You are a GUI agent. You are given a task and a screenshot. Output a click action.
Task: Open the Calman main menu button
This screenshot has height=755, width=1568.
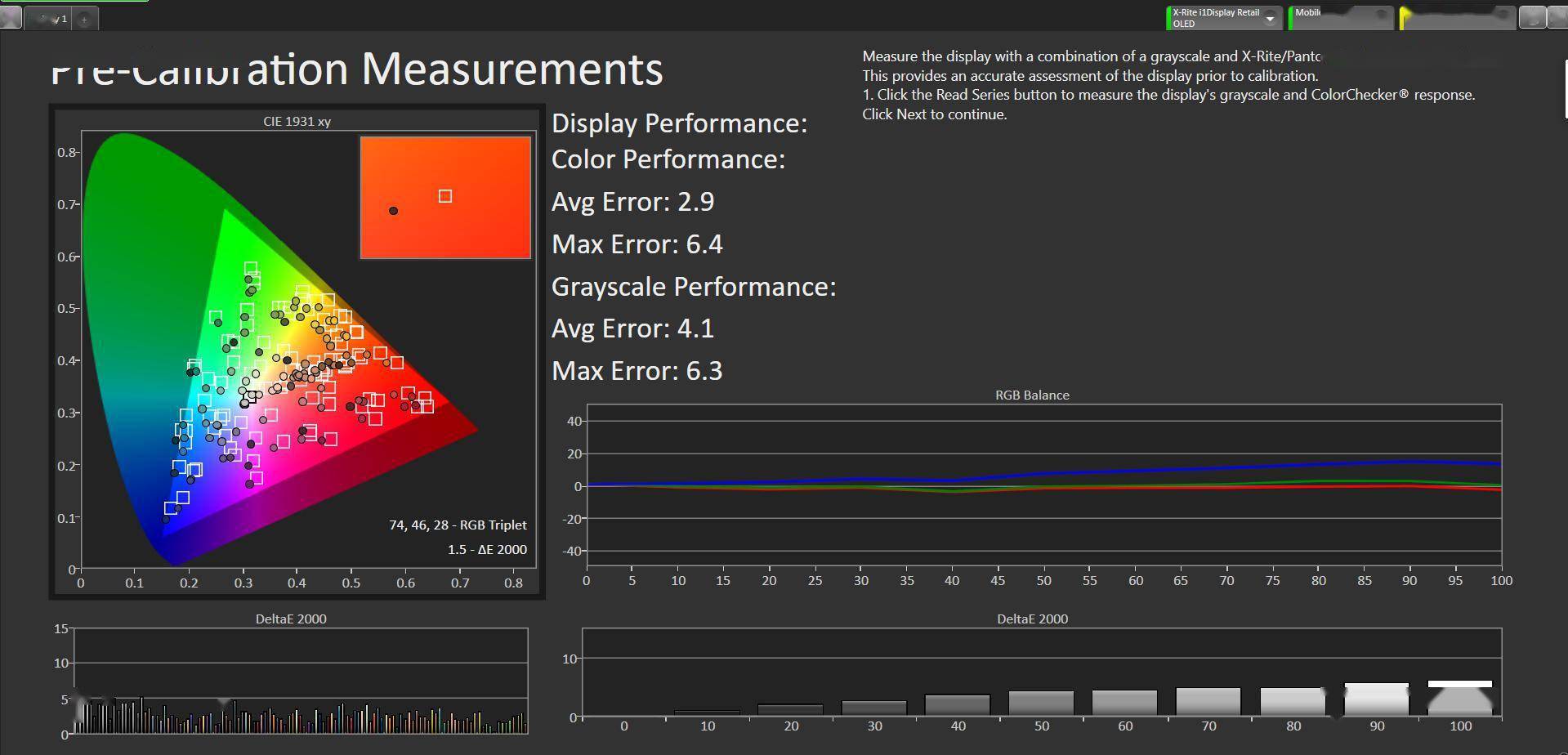pyautogui.click(x=11, y=17)
